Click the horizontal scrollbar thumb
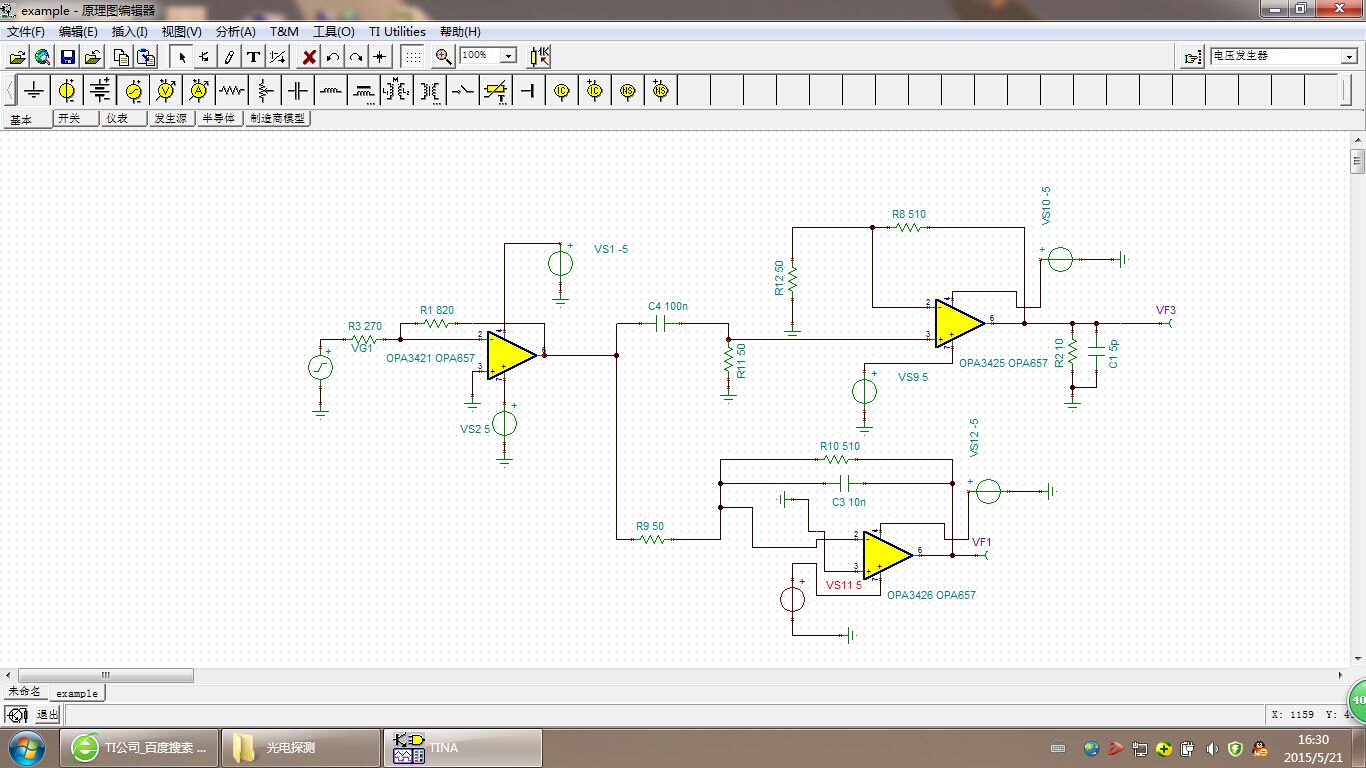The width and height of the screenshot is (1366, 768). pyautogui.click(x=105, y=676)
